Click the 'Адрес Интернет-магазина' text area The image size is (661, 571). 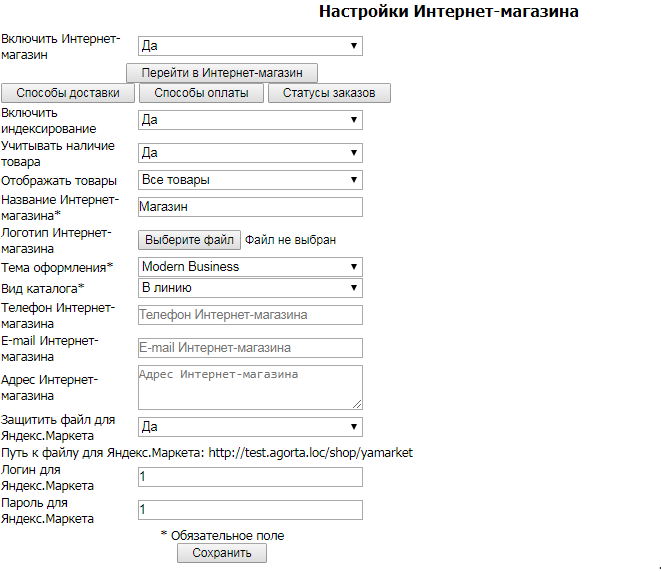tap(250, 387)
